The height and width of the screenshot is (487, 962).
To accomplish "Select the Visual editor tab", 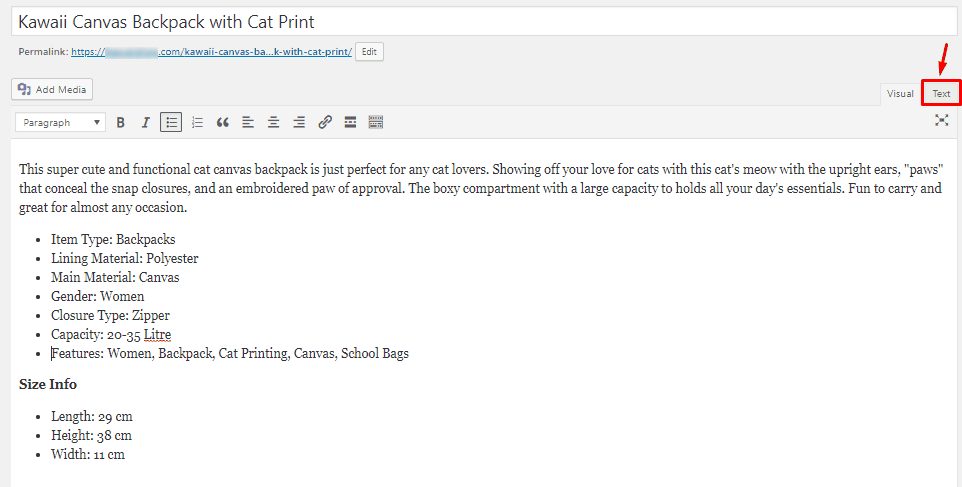I will point(900,94).
